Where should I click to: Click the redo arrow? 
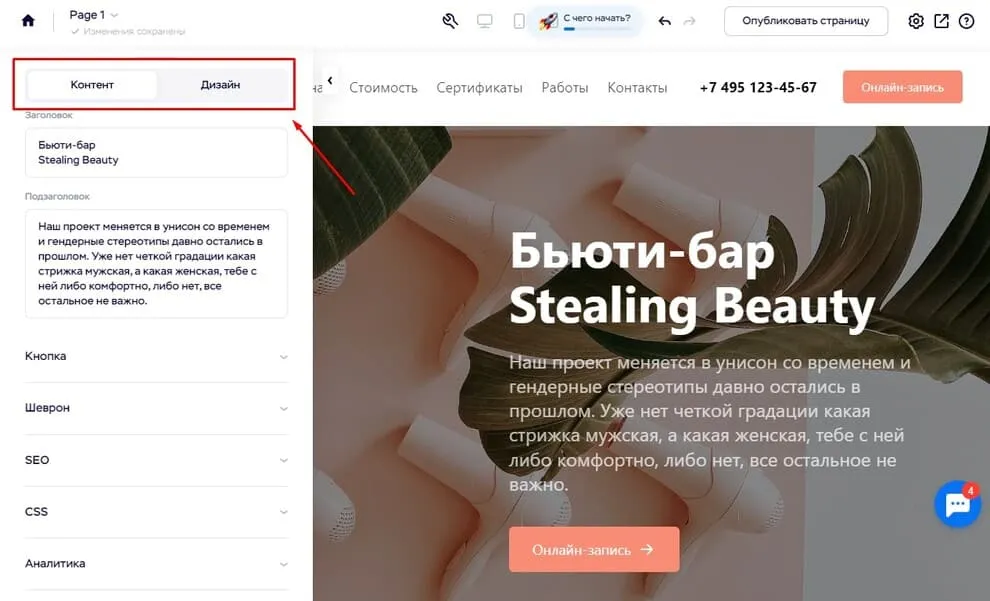(690, 21)
